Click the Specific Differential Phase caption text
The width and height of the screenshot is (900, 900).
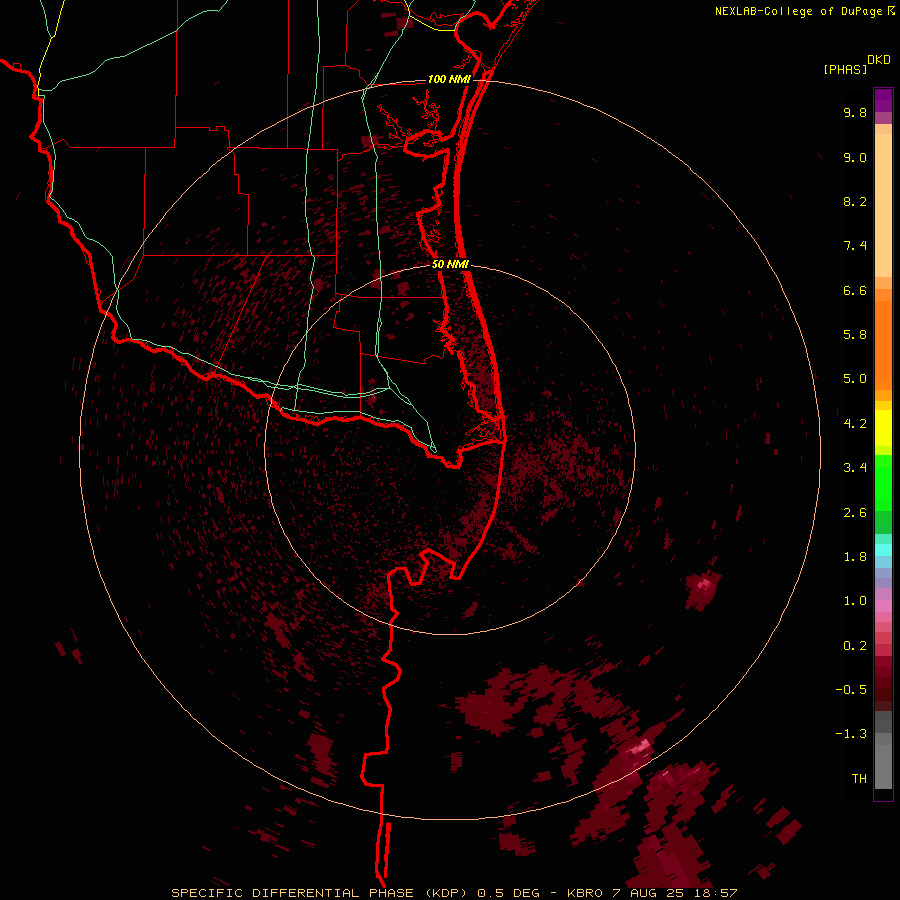point(454,893)
